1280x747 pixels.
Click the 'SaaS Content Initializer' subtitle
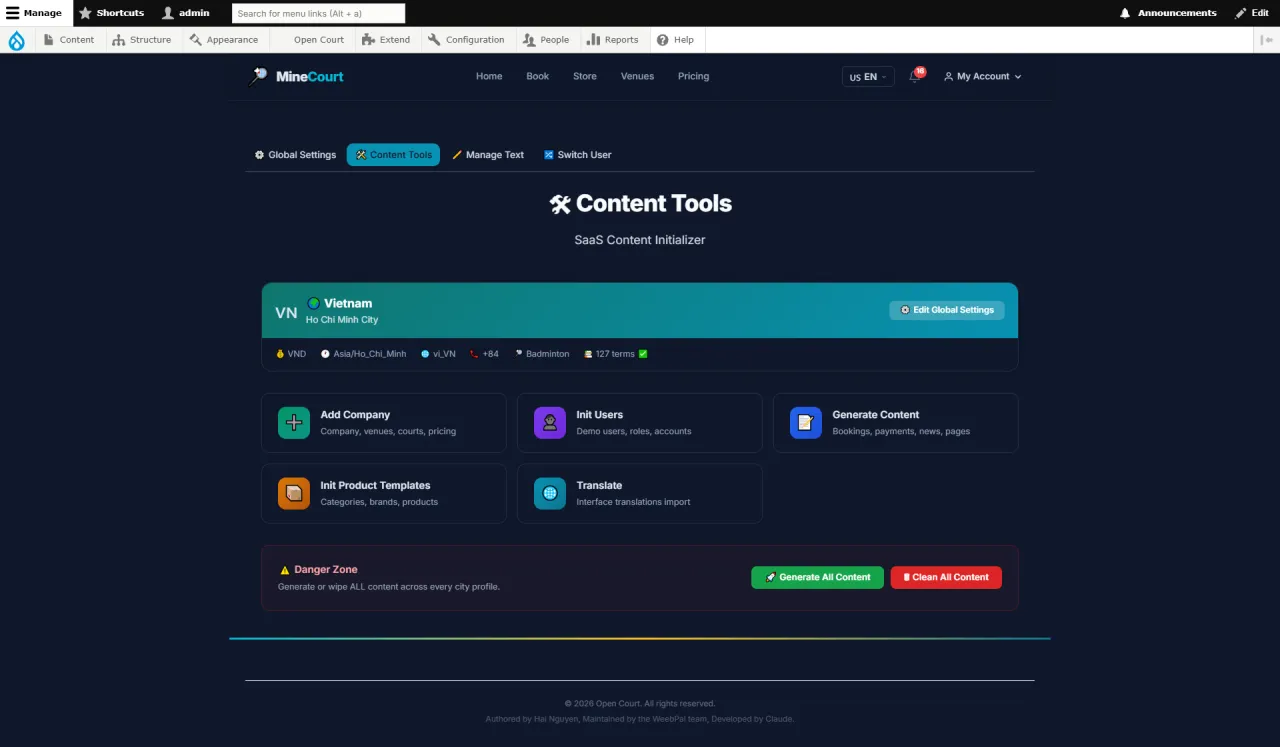click(x=640, y=240)
